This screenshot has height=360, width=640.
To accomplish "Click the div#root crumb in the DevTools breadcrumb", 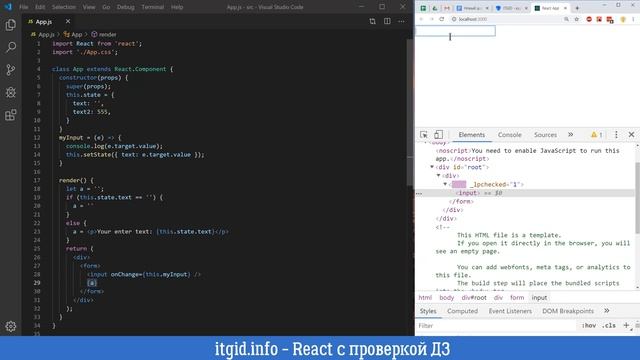I will [474, 298].
